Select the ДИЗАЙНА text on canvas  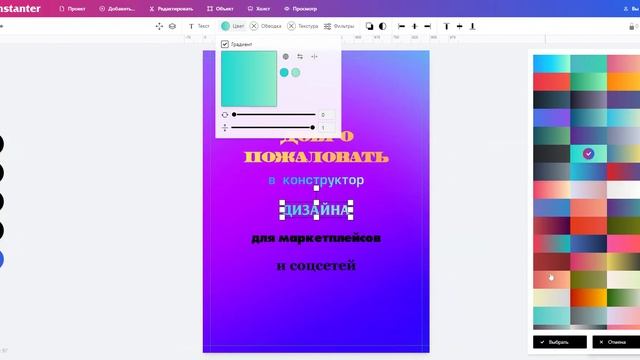316,210
